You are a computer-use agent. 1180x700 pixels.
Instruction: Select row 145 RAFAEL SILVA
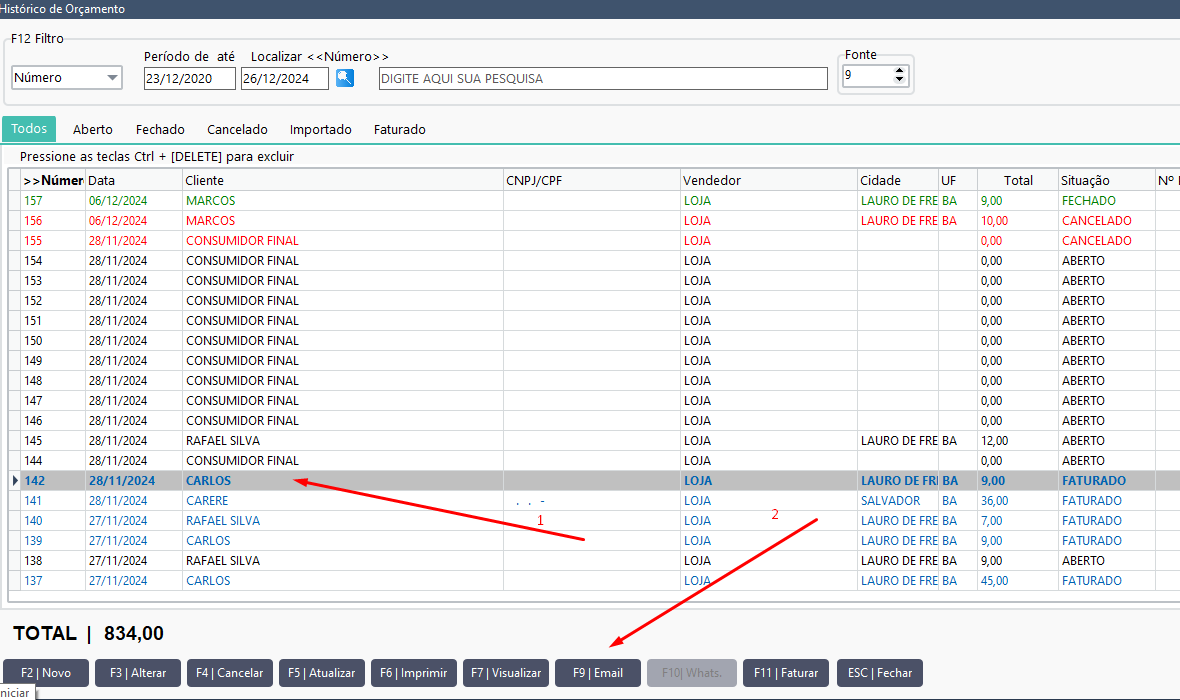[595, 441]
